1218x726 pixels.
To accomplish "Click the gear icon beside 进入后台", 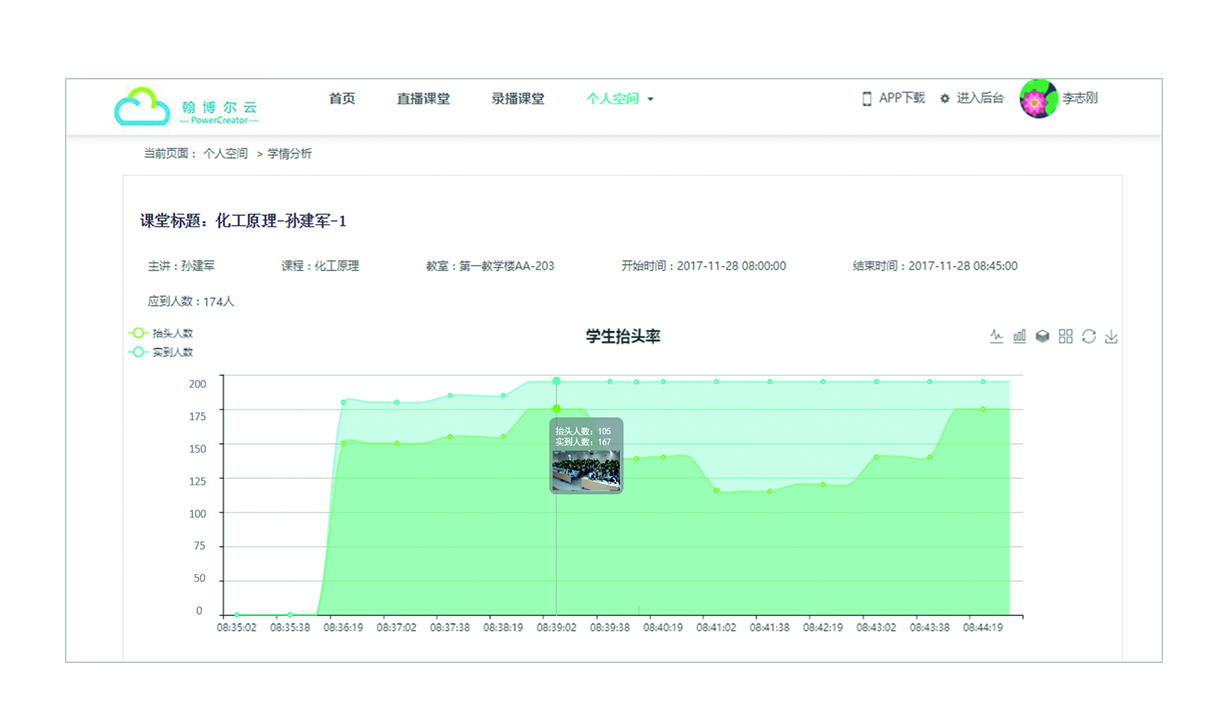I will coord(945,99).
